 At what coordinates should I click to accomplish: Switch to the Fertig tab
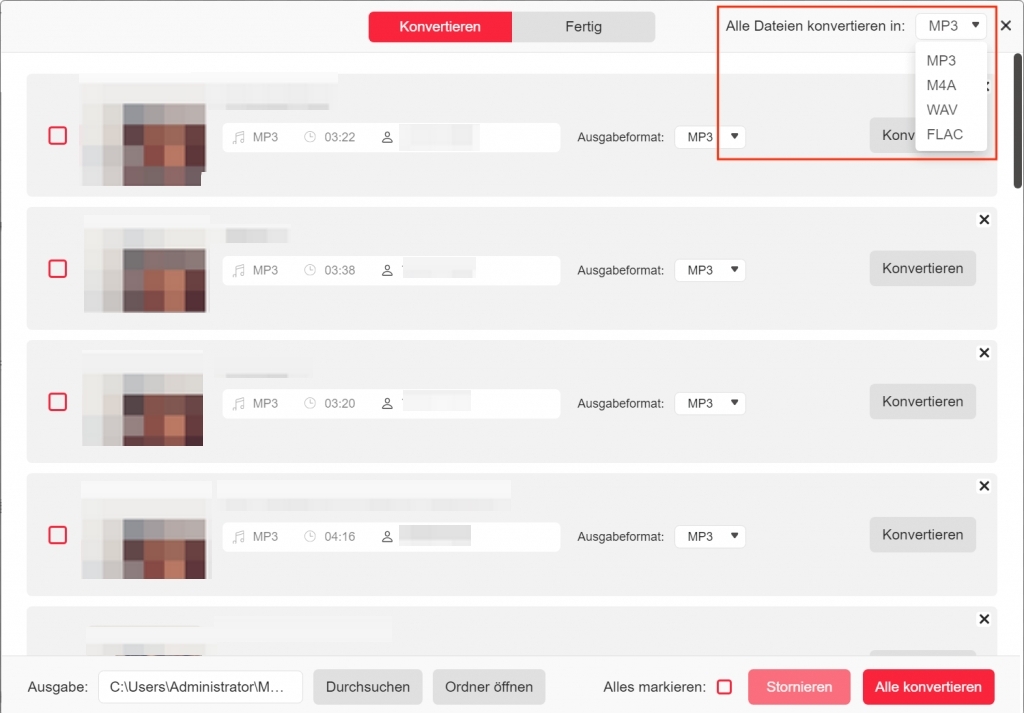point(583,27)
